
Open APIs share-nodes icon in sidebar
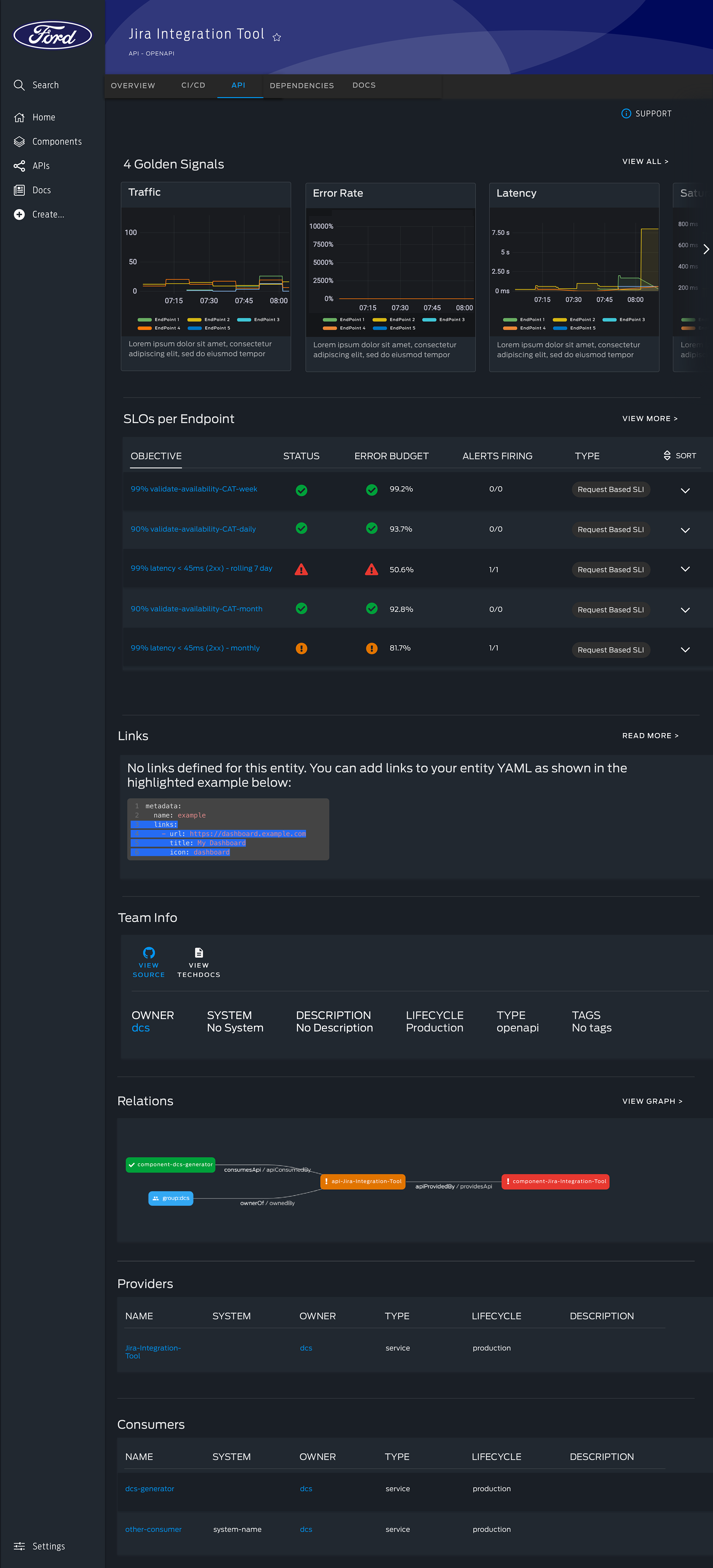click(x=19, y=166)
